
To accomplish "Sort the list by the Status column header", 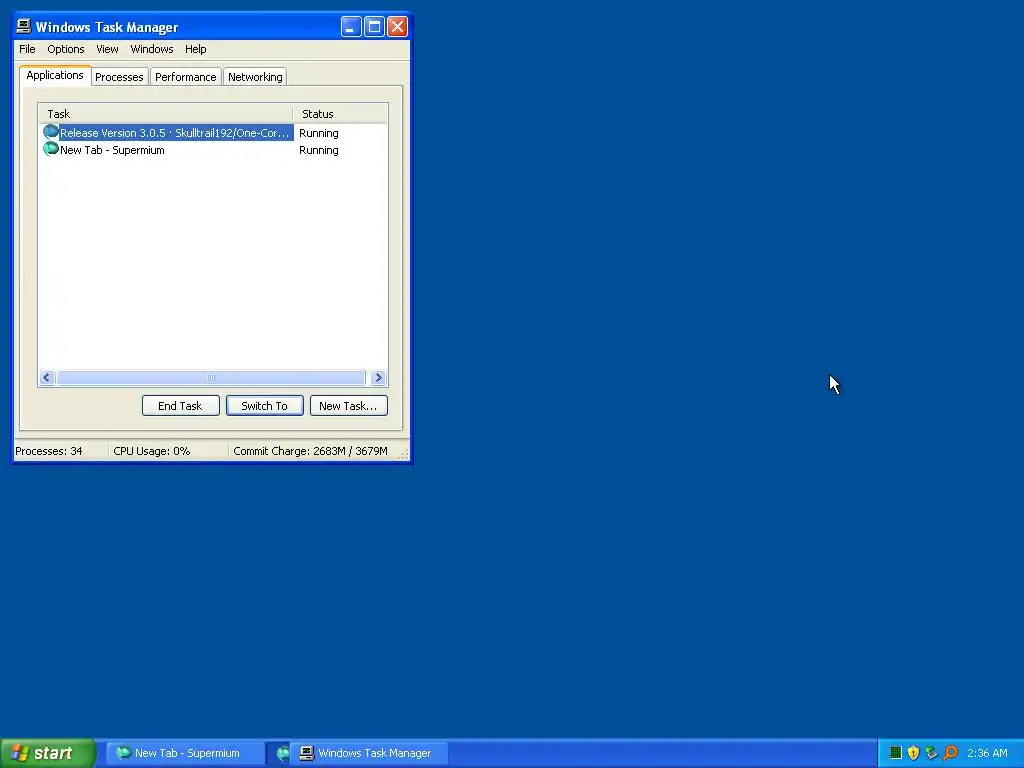I will point(340,114).
